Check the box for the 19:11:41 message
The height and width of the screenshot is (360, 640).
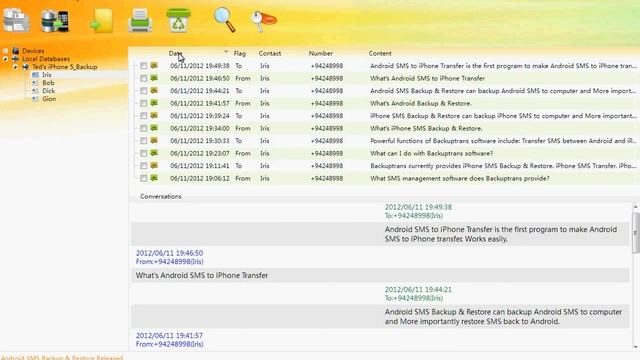[x=144, y=166]
